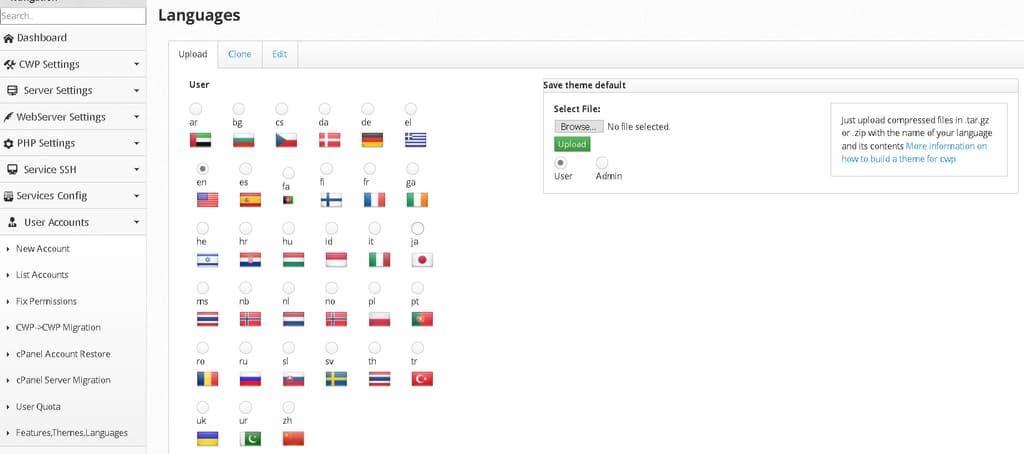The height and width of the screenshot is (454, 1024).
Task: Select the 'ja' language radio button
Action: coord(417,228)
